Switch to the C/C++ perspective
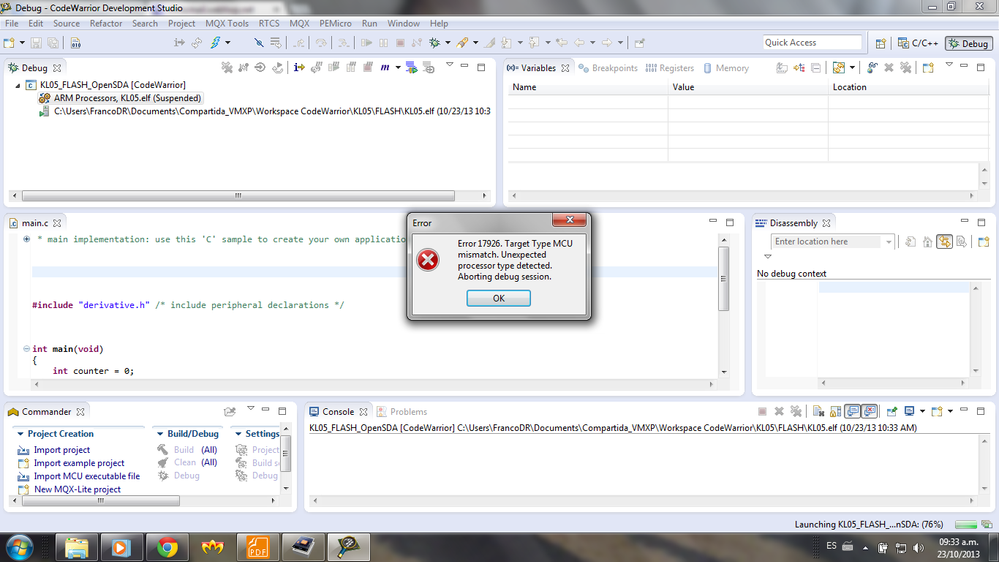 click(x=918, y=43)
